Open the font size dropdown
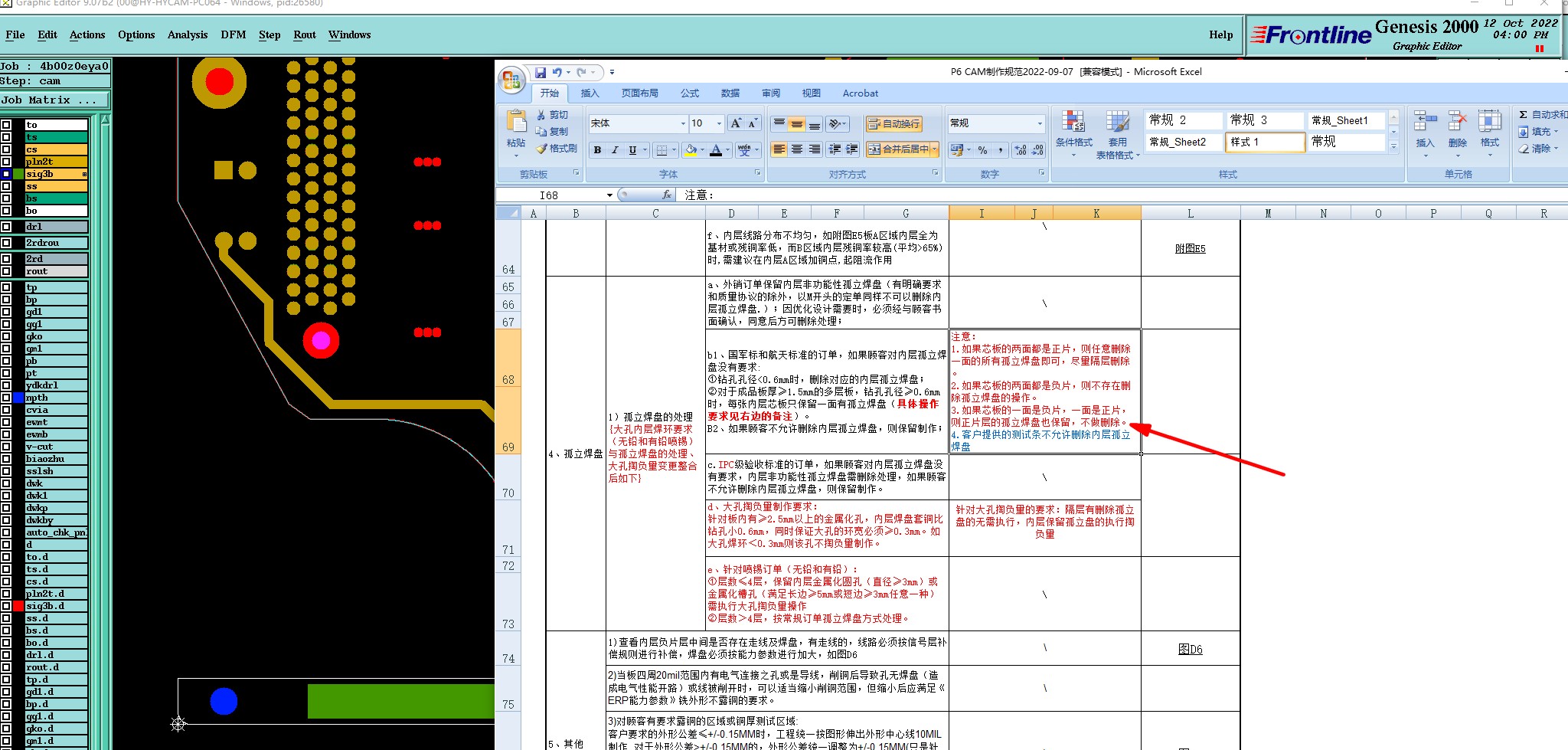 click(719, 123)
